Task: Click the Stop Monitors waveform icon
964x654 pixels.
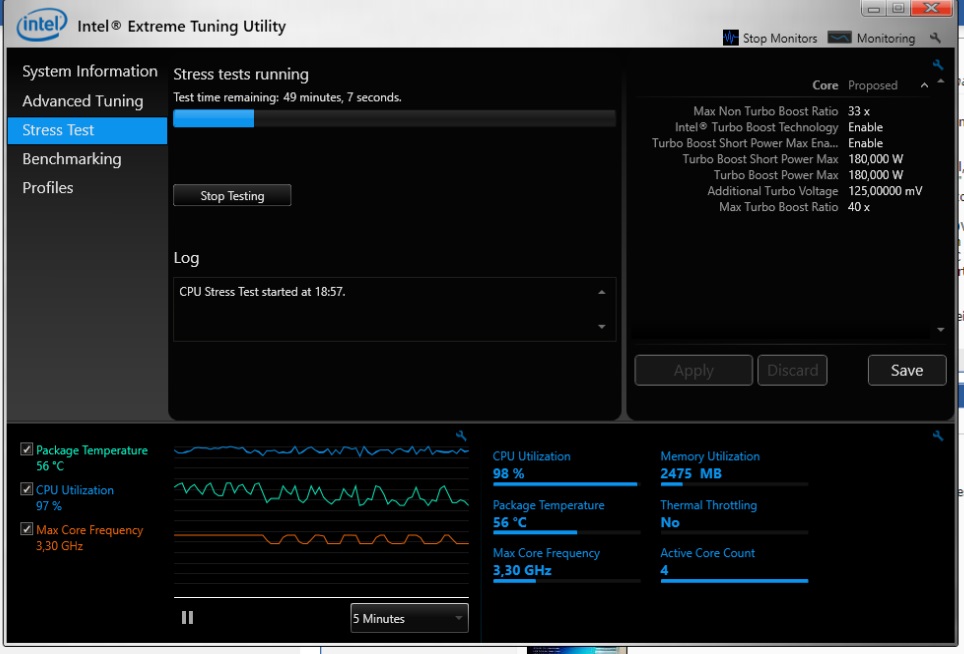Action: [x=730, y=38]
